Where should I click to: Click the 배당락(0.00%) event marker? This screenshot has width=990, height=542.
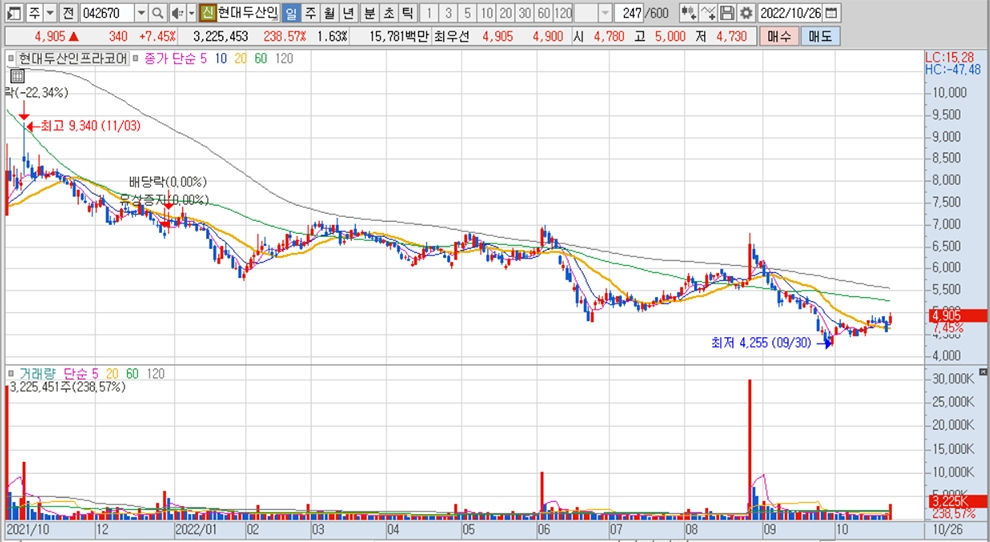[168, 183]
